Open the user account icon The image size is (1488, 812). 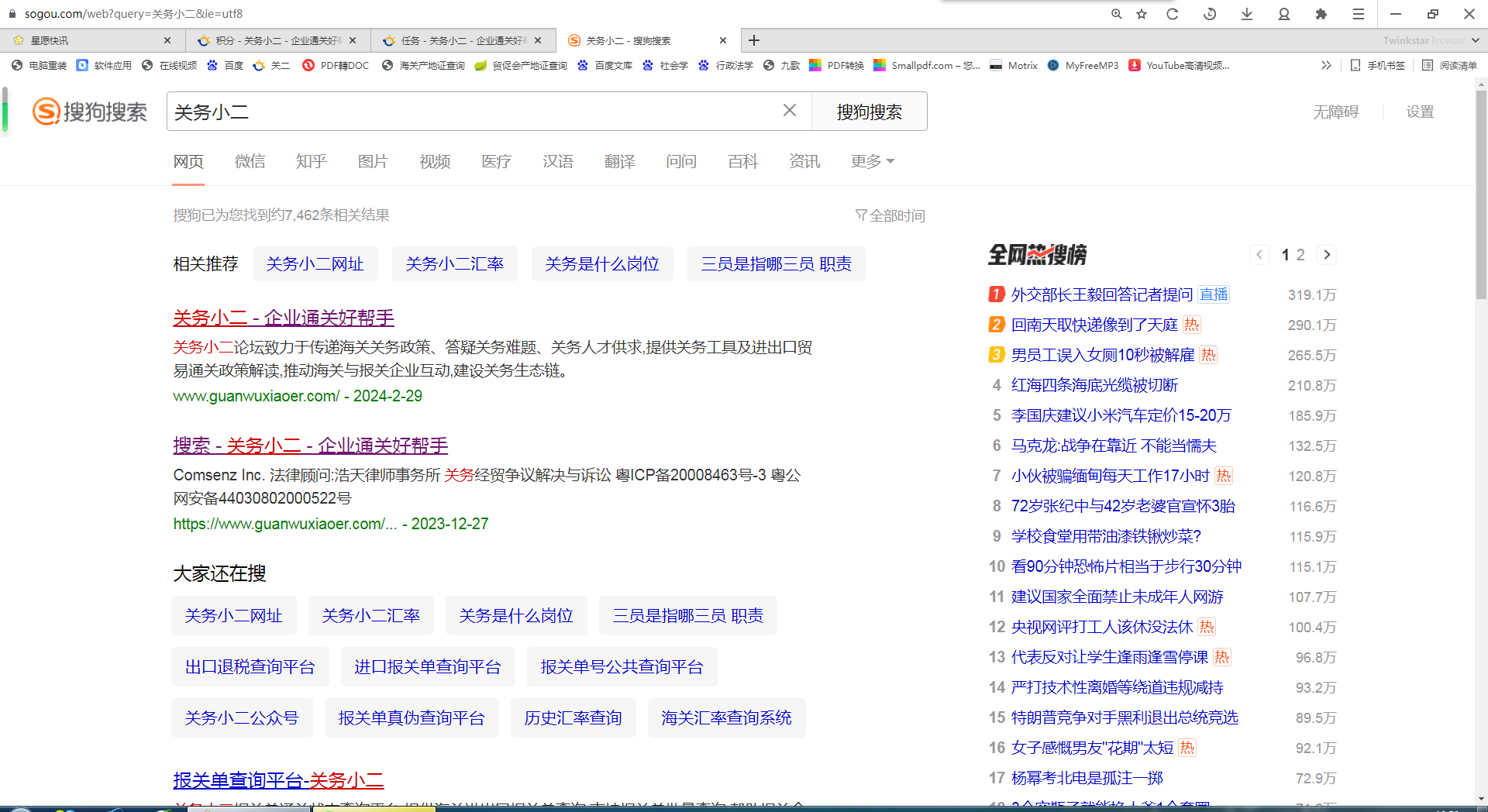point(1284,14)
